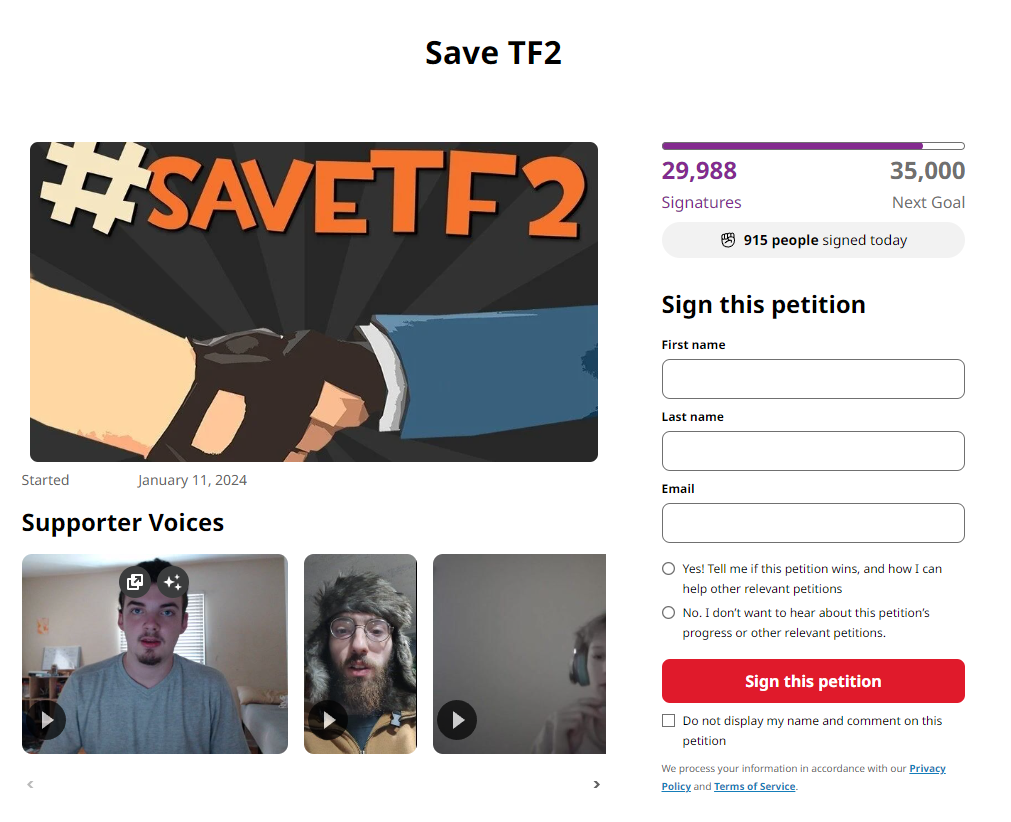Play the third supporter video with headphones
Image resolution: width=1011 pixels, height=822 pixels.
point(457,719)
